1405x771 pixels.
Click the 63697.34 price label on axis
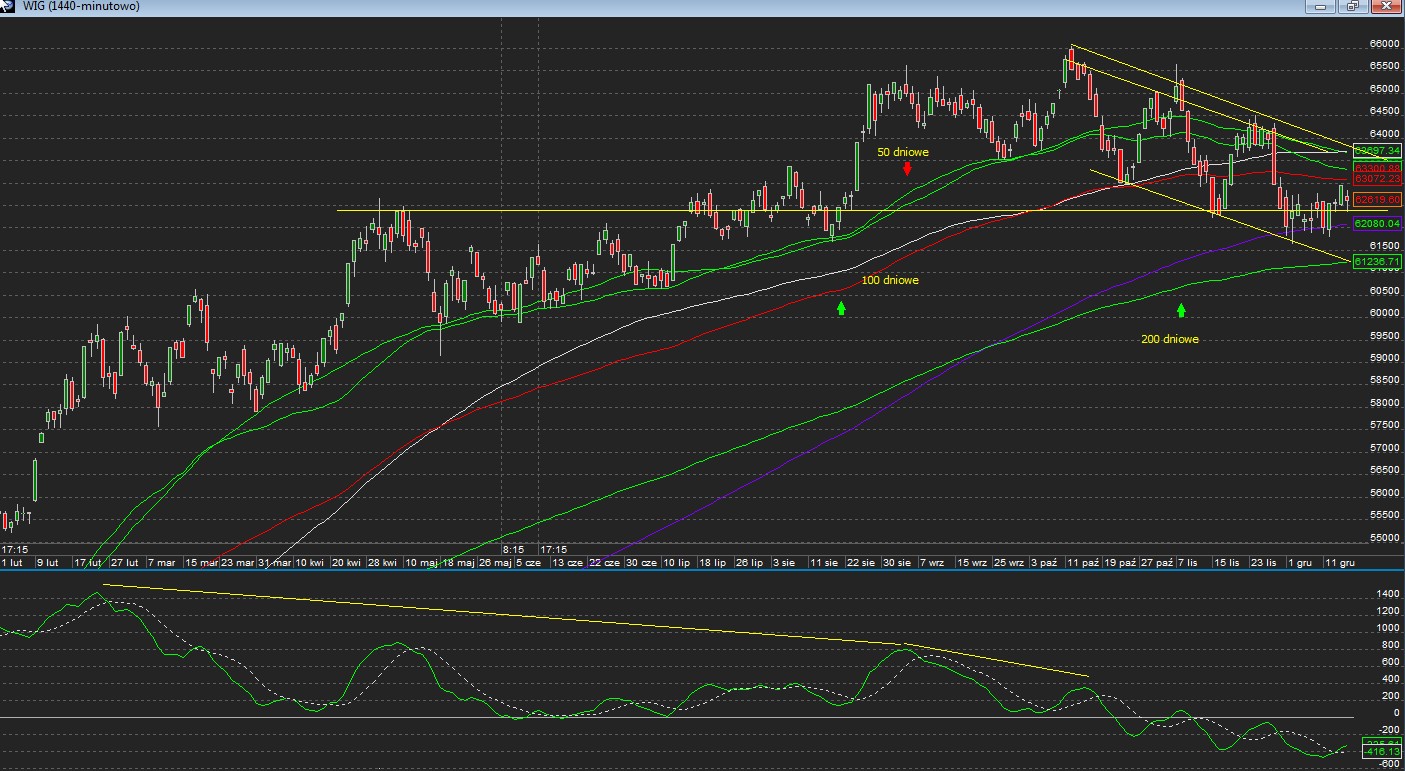(1377, 150)
